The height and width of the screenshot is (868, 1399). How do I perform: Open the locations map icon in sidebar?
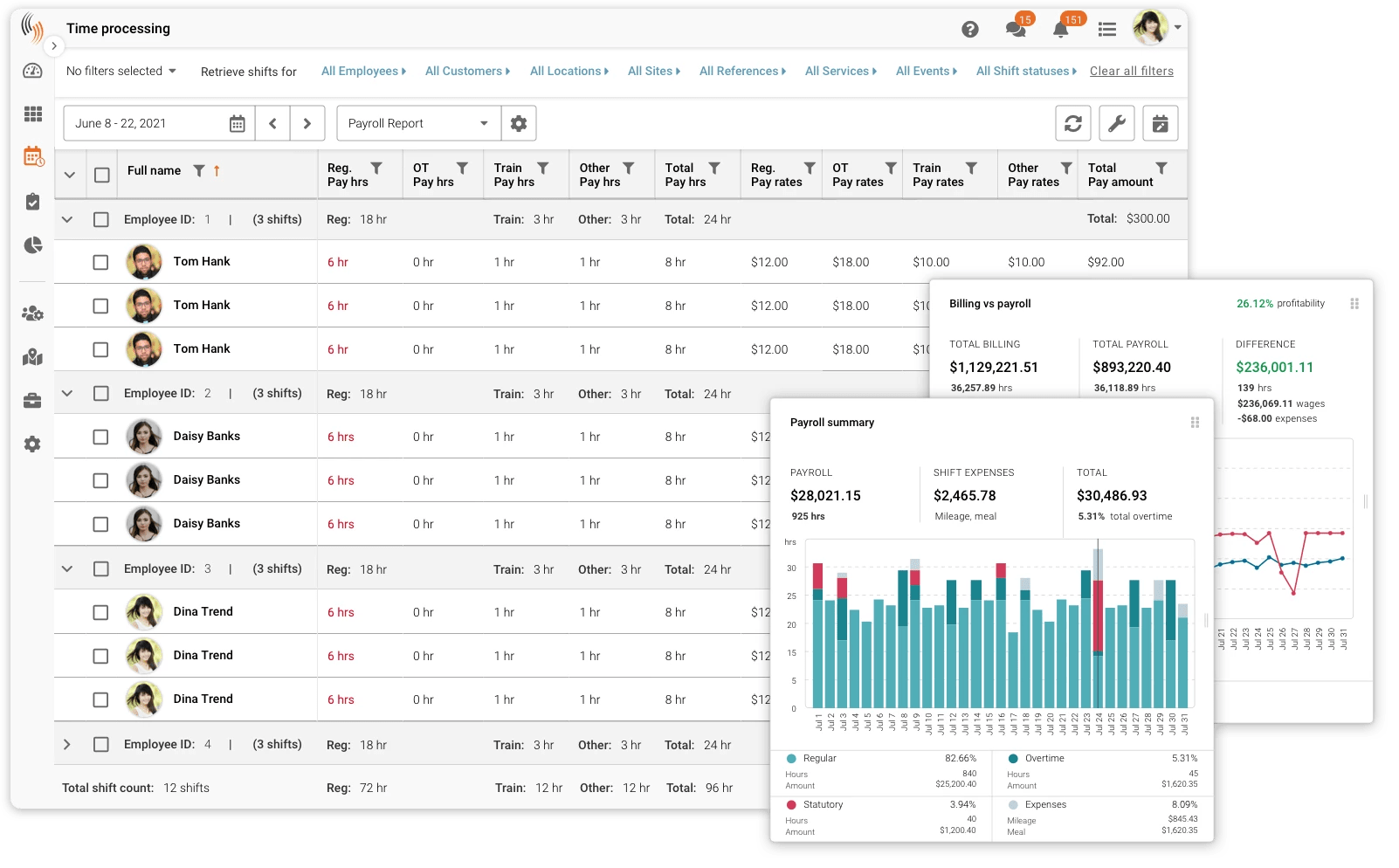pyautogui.click(x=32, y=357)
